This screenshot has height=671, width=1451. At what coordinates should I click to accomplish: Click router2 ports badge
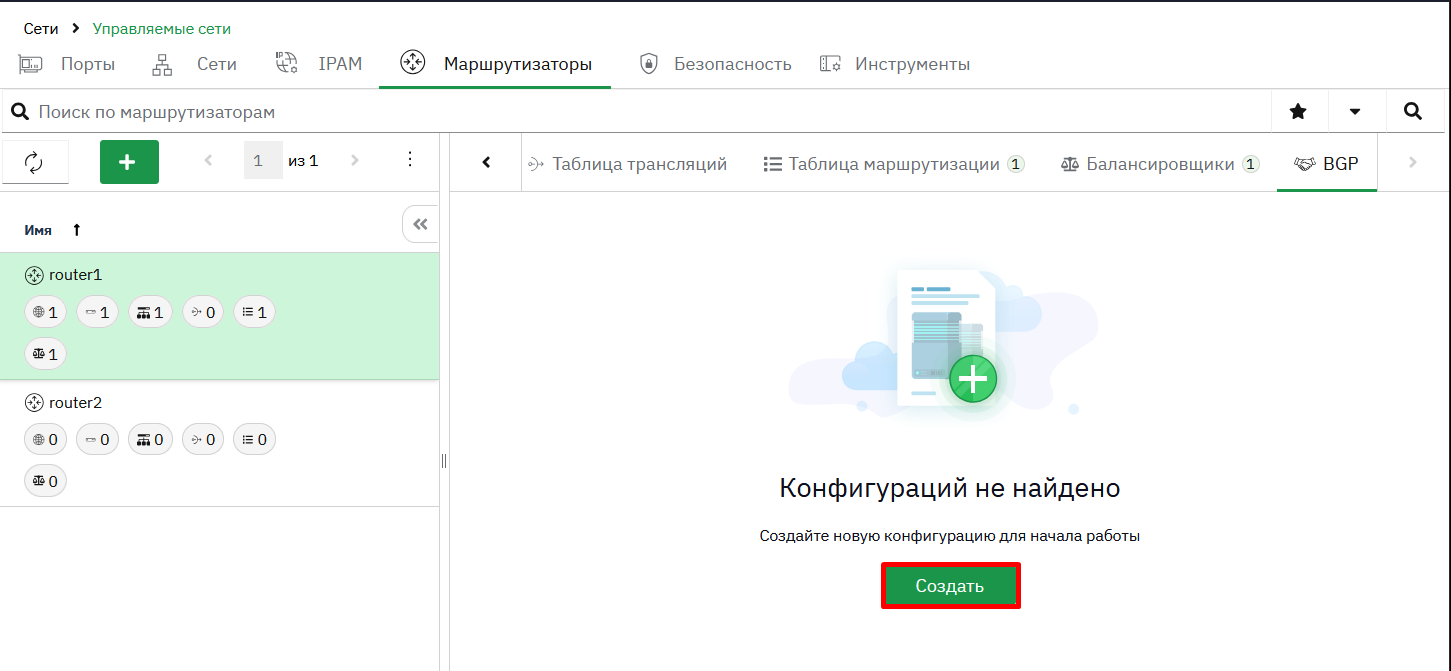point(97,439)
